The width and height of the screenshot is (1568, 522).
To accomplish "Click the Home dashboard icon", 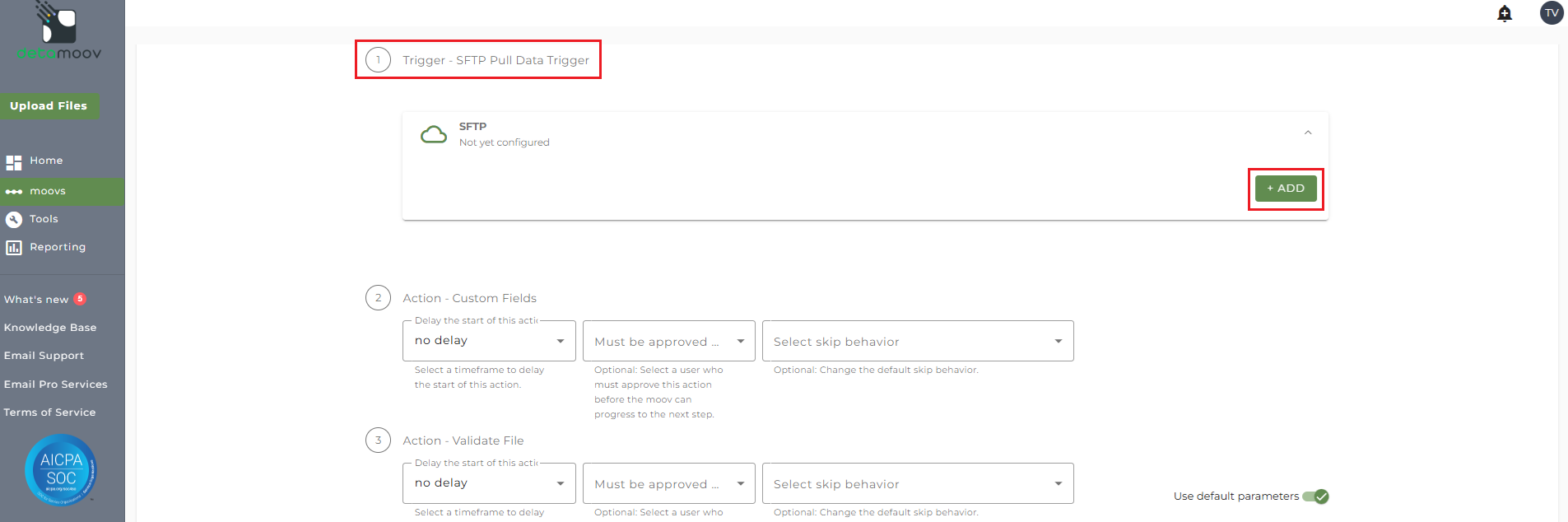I will pos(14,161).
